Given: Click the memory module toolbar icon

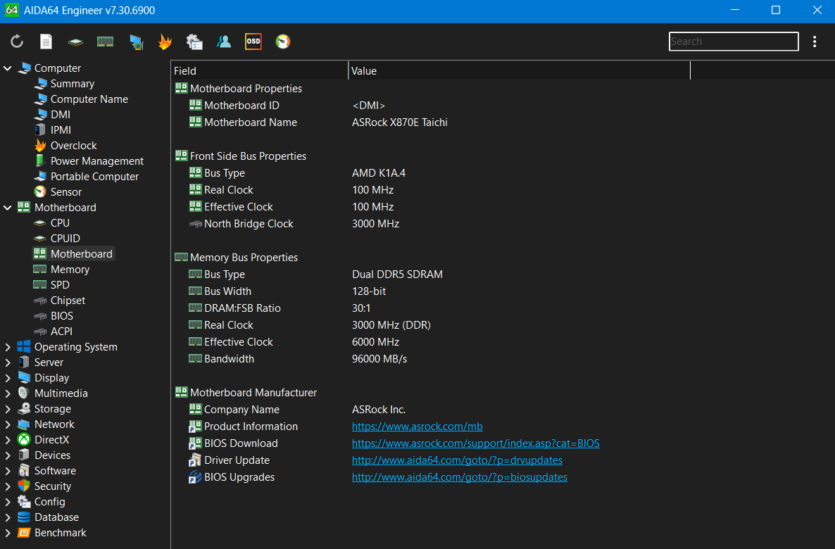Looking at the screenshot, I should [105, 42].
